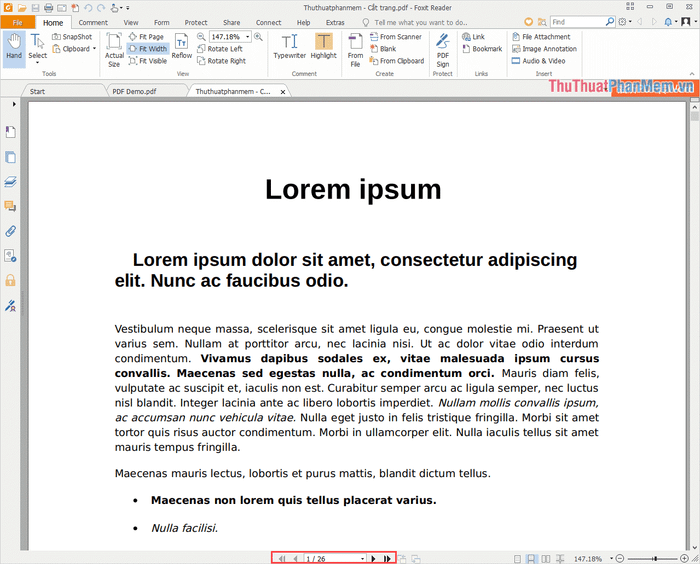Viewport: 700px width, 564px height.
Task: Enable facing two-page mode in status bar
Action: pos(546,559)
